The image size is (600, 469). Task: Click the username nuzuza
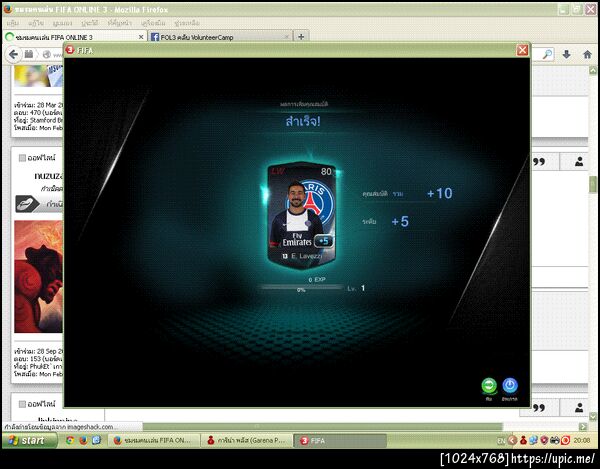(48, 176)
